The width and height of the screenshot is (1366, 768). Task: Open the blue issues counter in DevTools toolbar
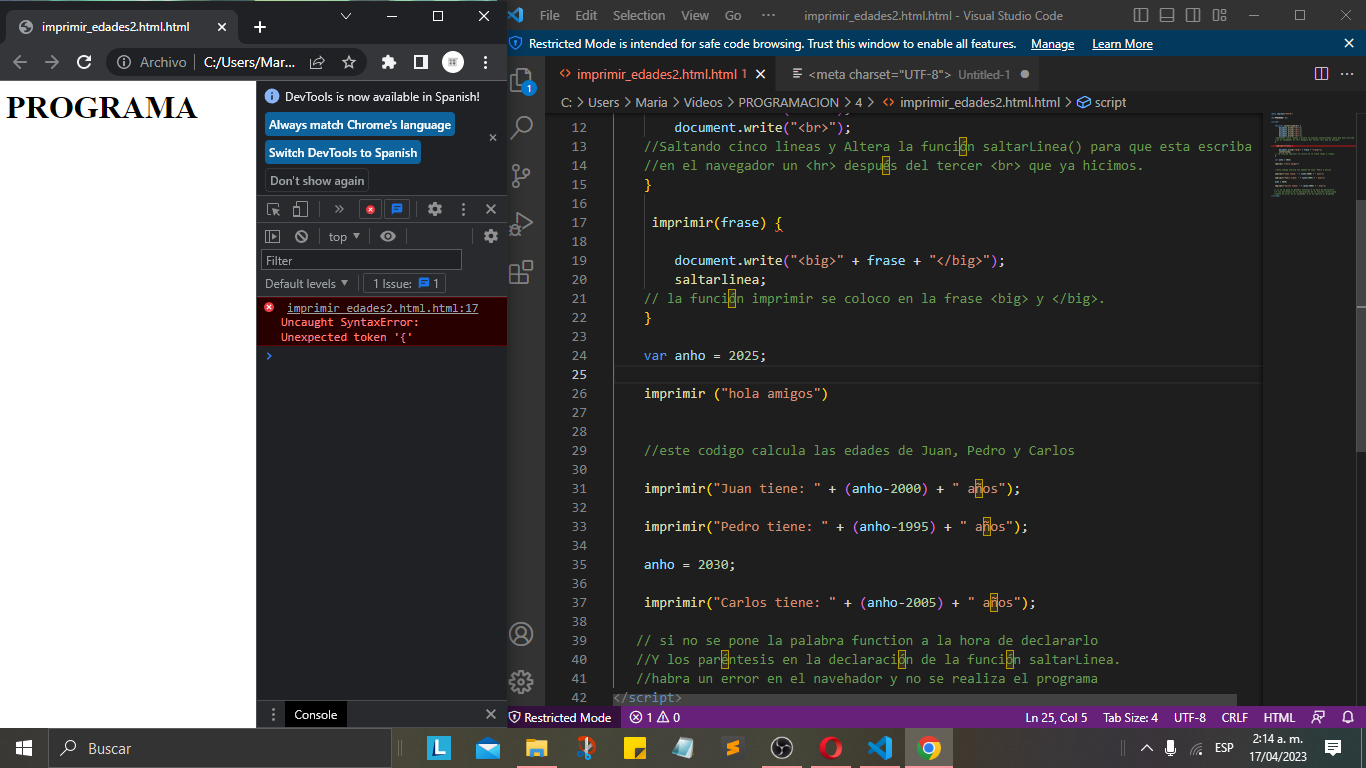[x=397, y=209]
